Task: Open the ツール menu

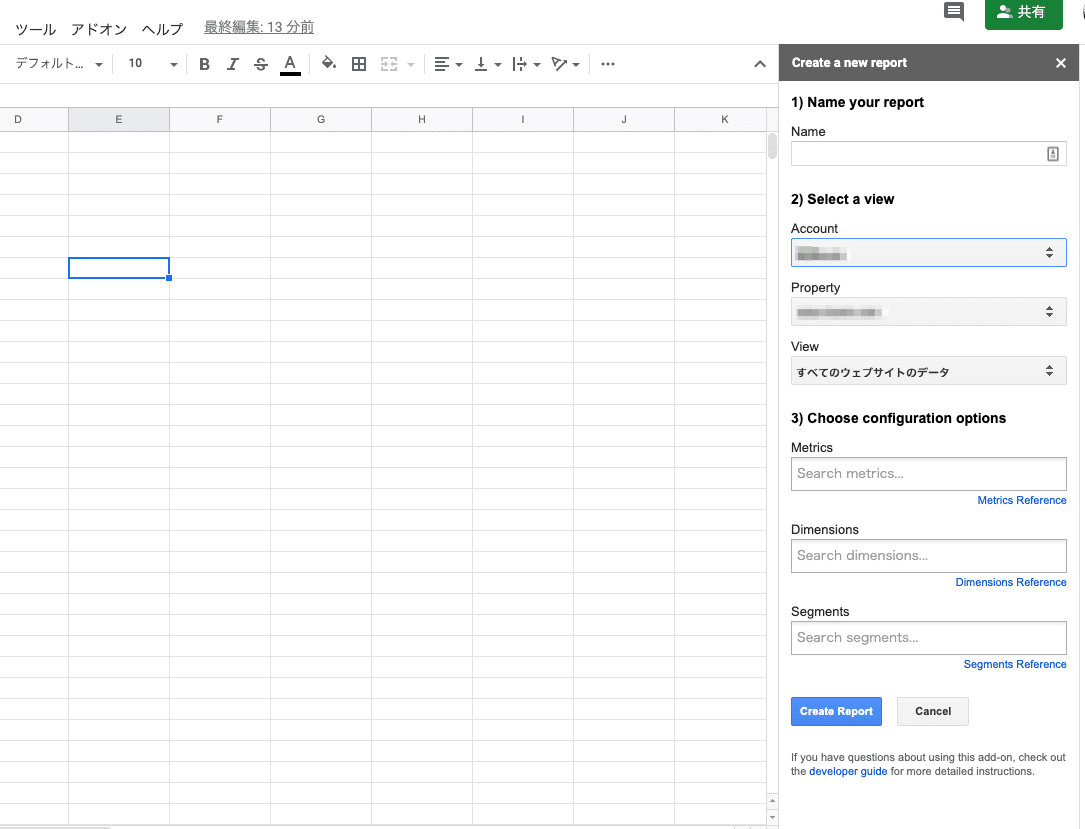Action: pyautogui.click(x=35, y=29)
